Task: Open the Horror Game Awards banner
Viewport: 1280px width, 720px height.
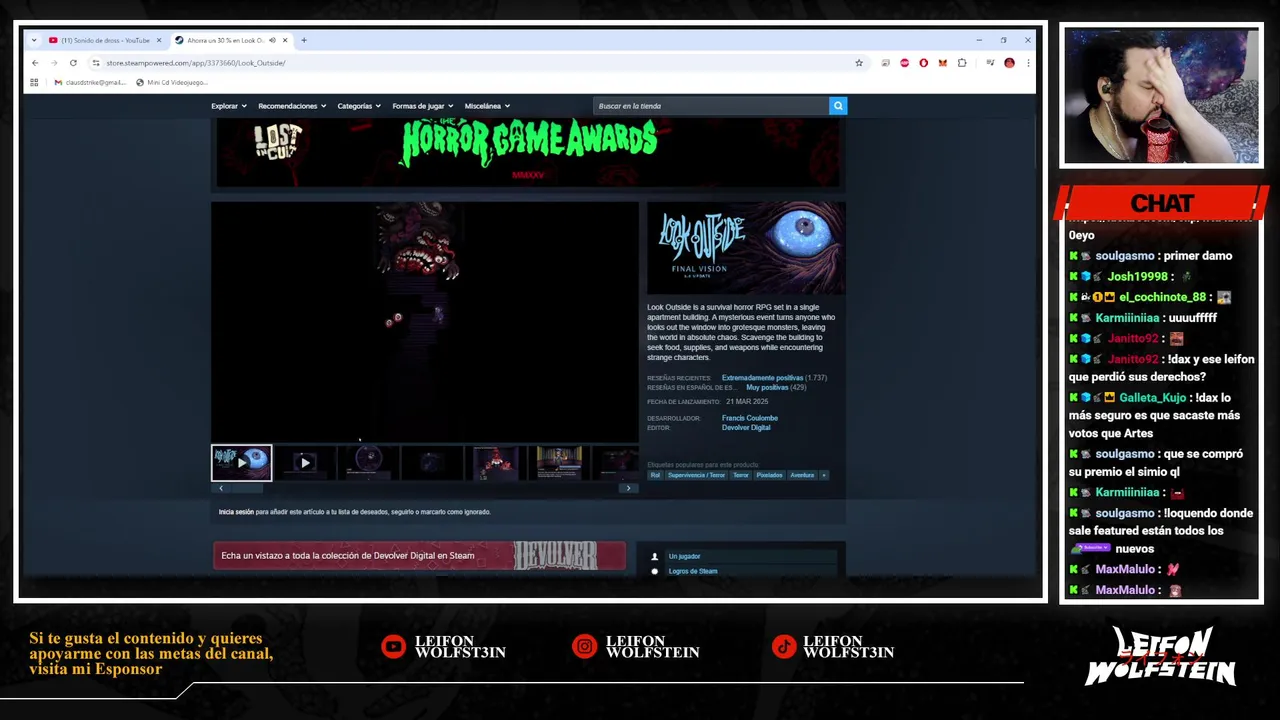Action: point(528,153)
